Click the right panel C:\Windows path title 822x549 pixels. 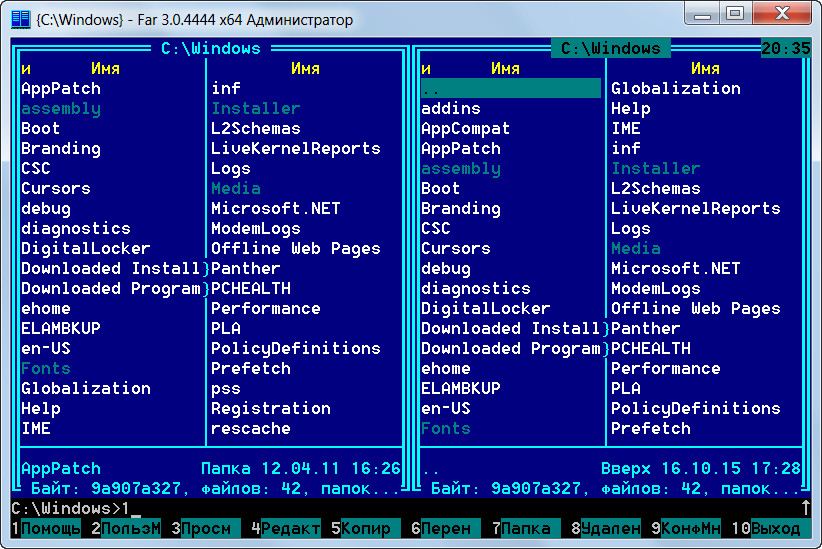click(x=611, y=48)
